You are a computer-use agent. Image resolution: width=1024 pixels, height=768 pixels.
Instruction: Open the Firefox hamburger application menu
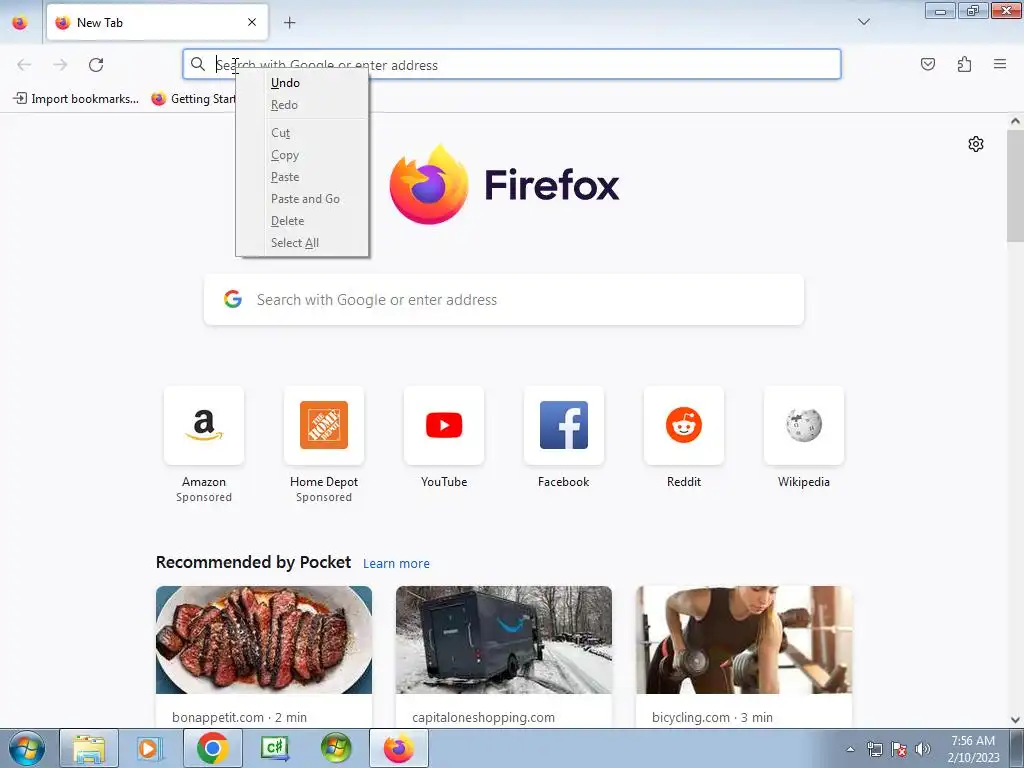pos(1000,64)
